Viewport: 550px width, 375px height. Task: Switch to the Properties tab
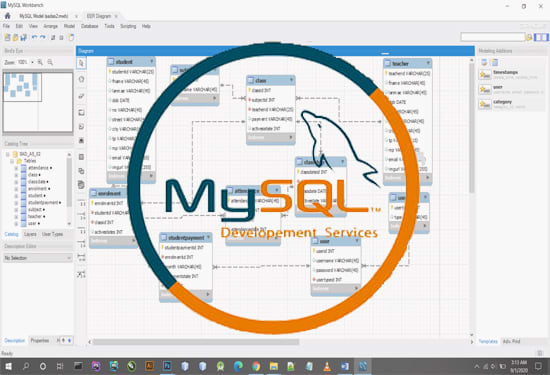click(40, 340)
